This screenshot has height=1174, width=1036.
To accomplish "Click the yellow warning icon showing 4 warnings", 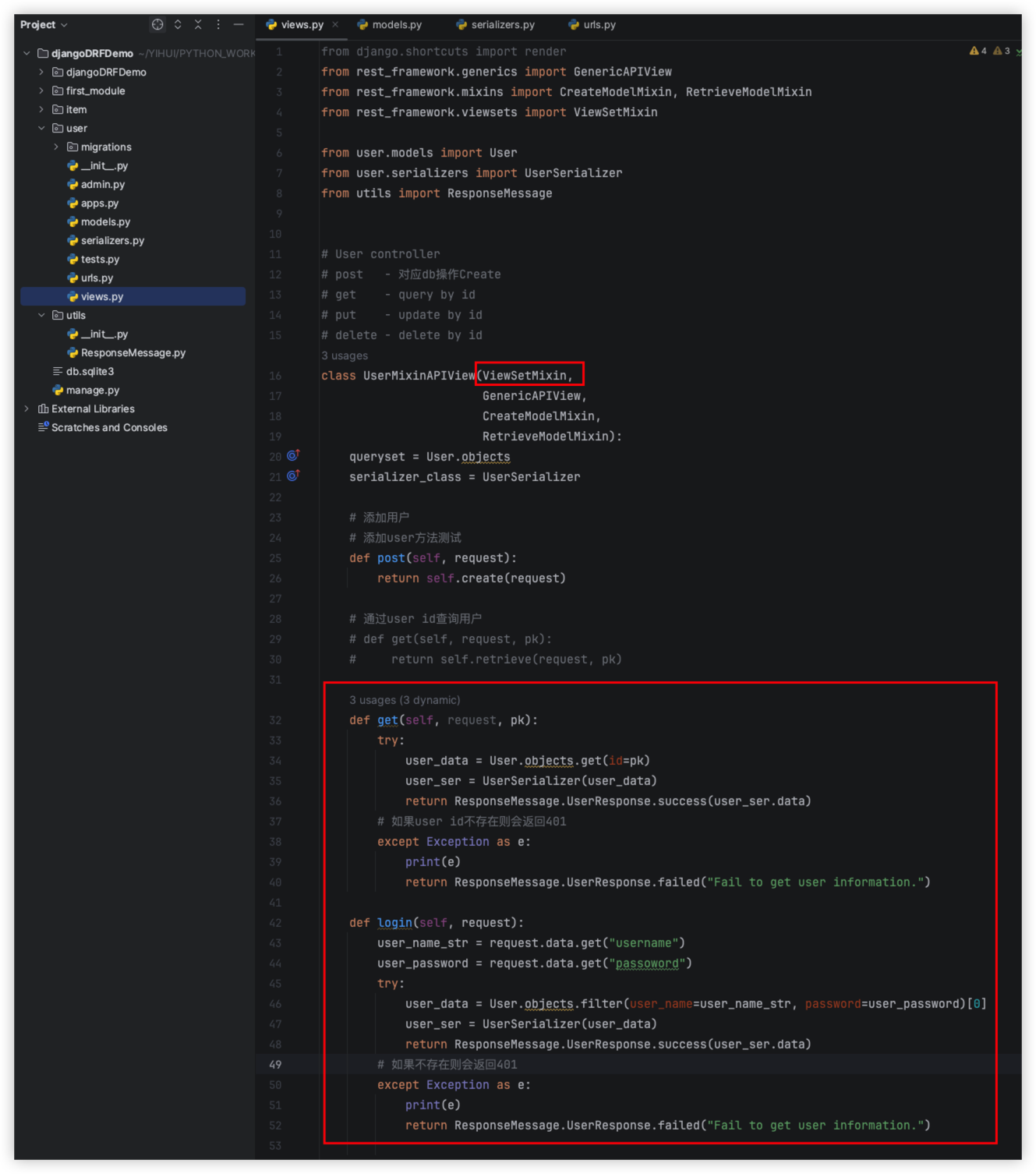I will (x=978, y=51).
